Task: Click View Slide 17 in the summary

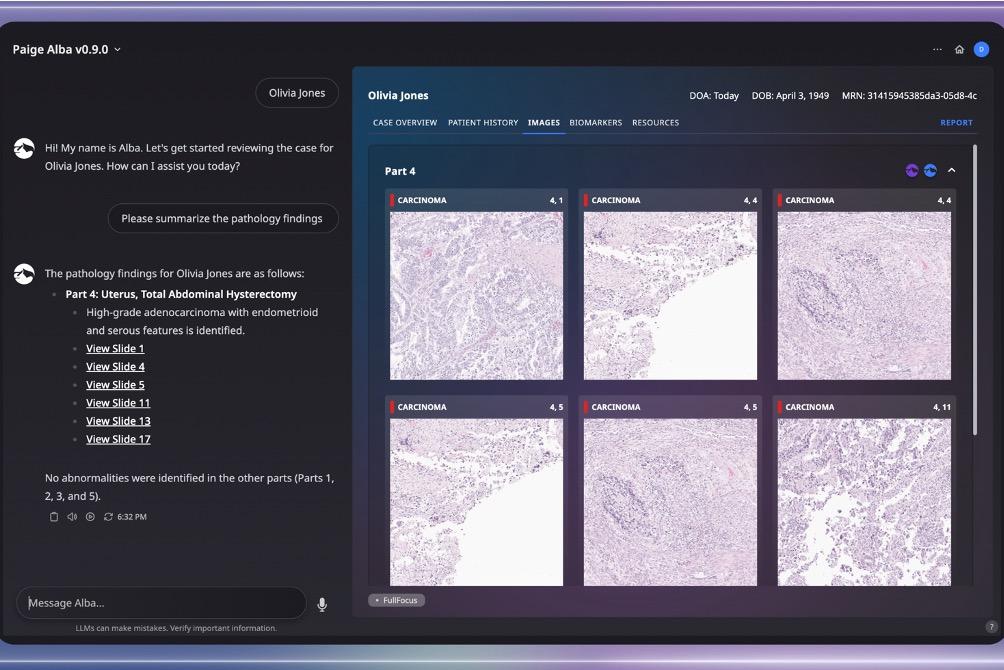Action: click(x=118, y=439)
